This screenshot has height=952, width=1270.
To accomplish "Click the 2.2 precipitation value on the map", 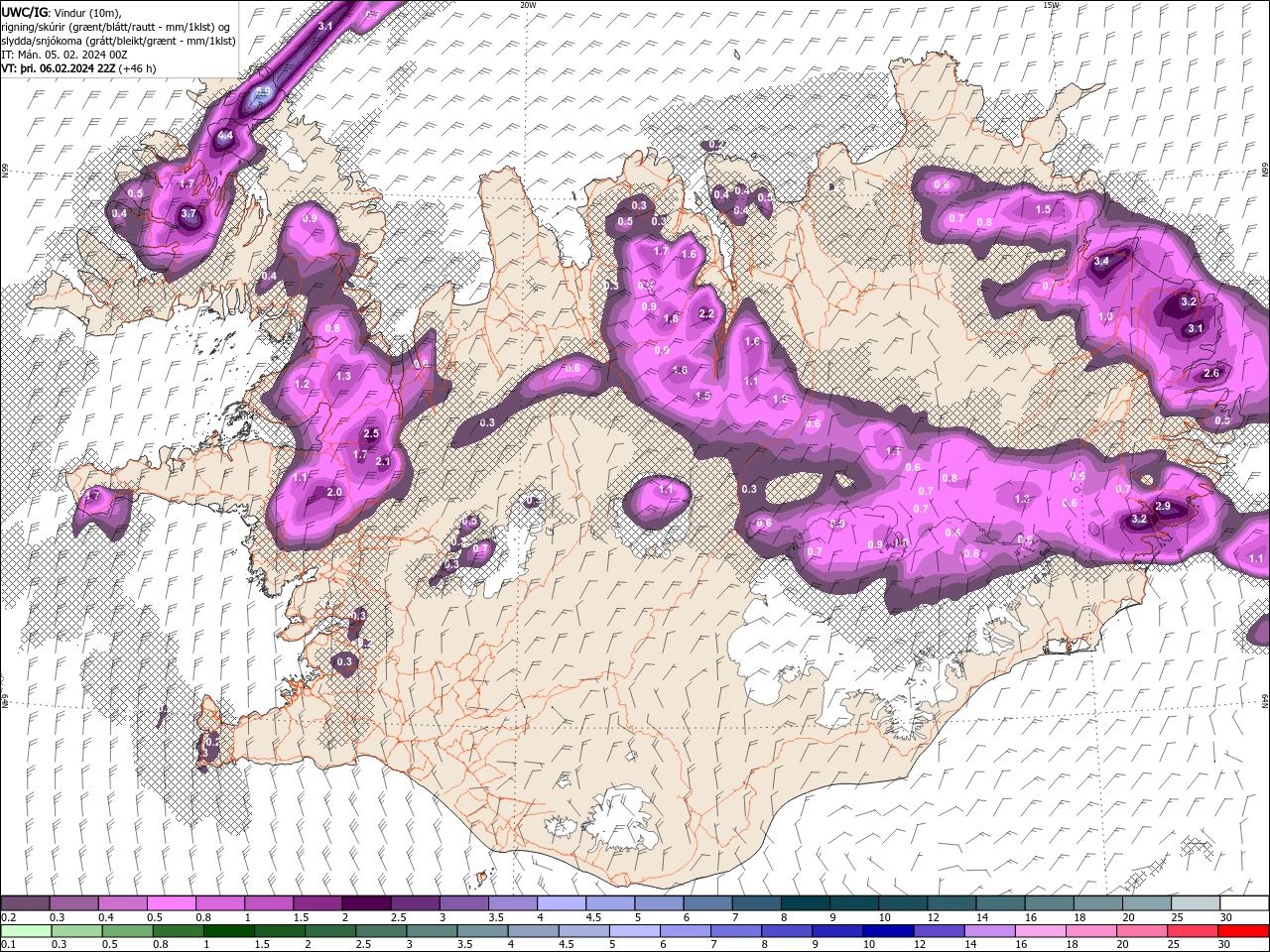I will click(706, 313).
